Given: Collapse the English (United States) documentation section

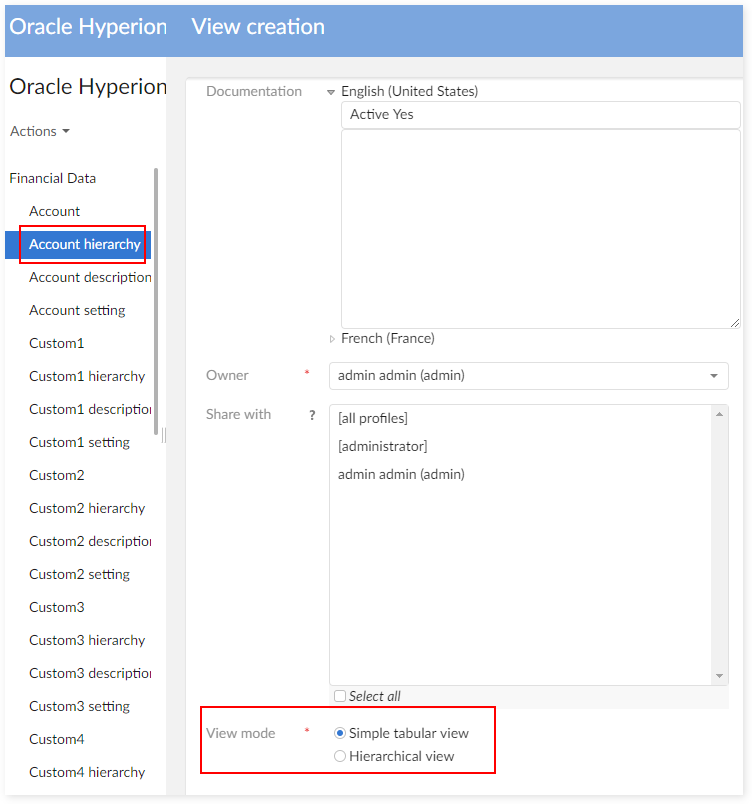Looking at the screenshot, I should tap(331, 92).
